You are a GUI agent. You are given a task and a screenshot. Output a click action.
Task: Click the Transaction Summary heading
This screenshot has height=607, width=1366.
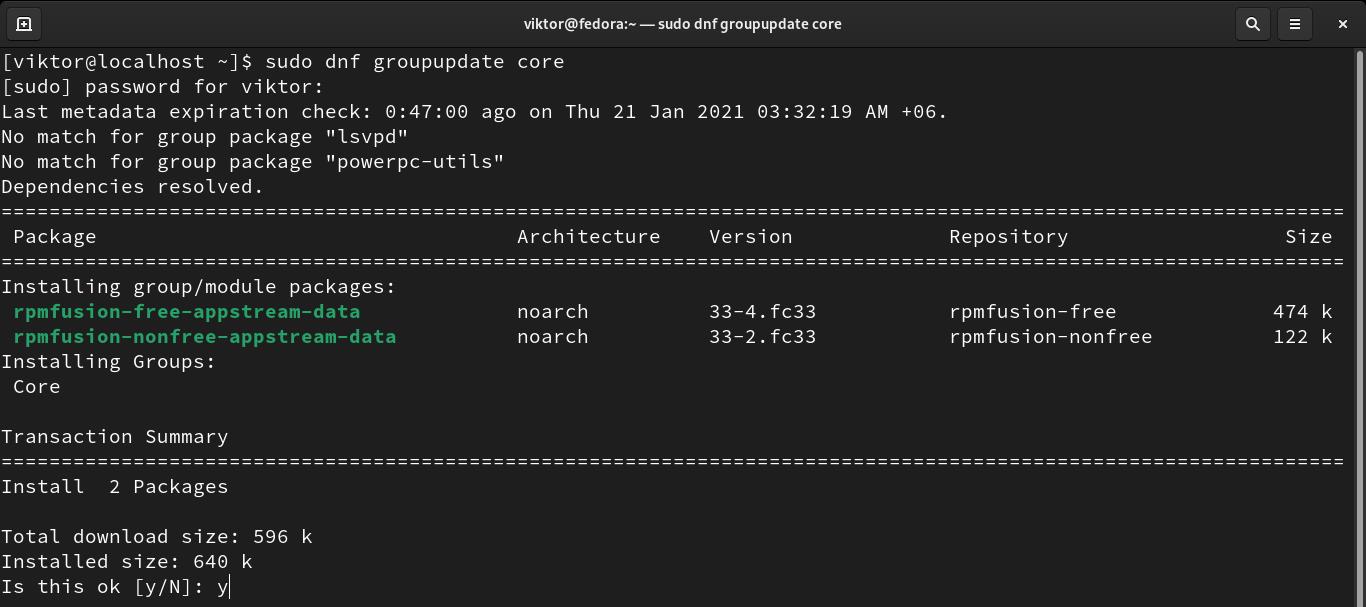pos(114,437)
